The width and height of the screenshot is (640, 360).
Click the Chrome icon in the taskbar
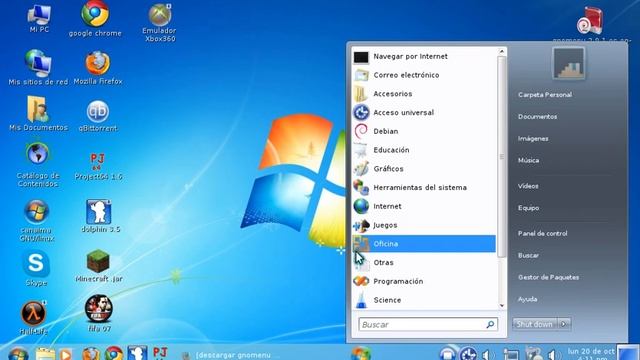(x=114, y=353)
